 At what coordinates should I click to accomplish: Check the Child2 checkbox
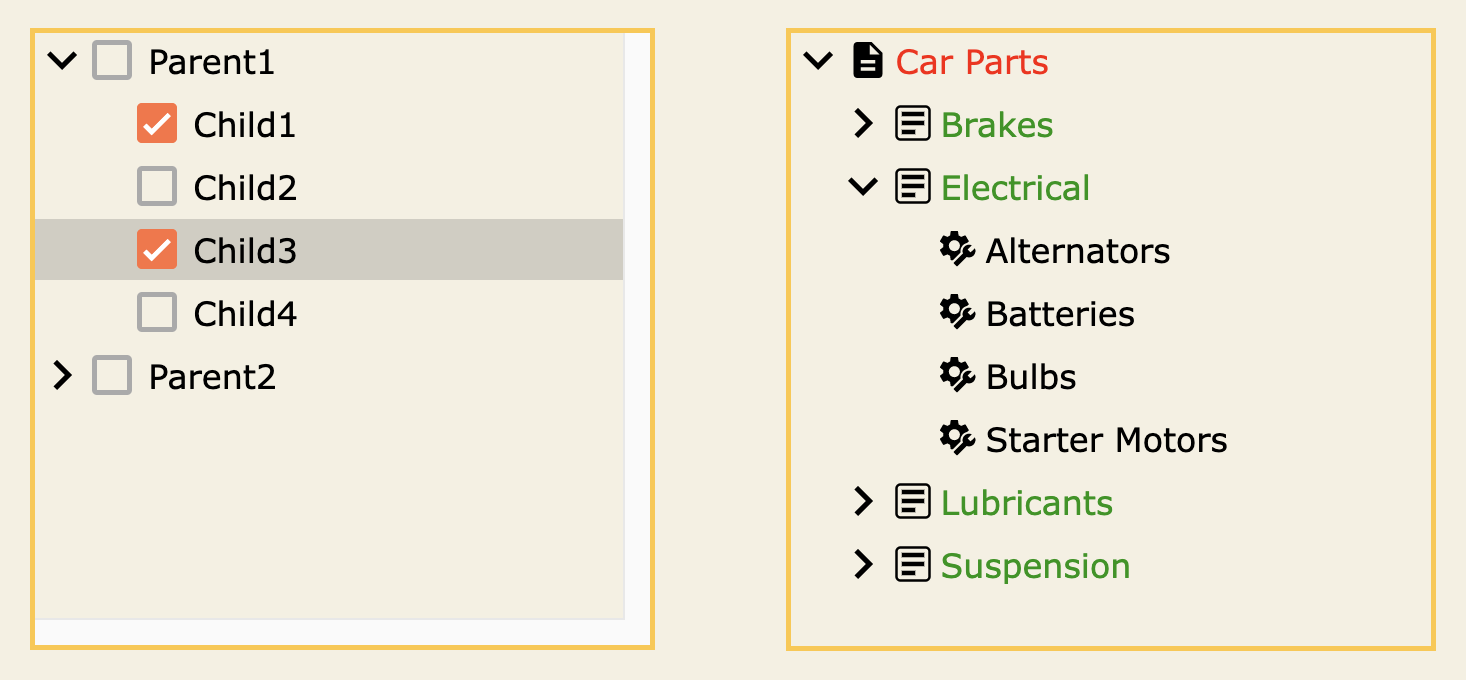[x=157, y=187]
